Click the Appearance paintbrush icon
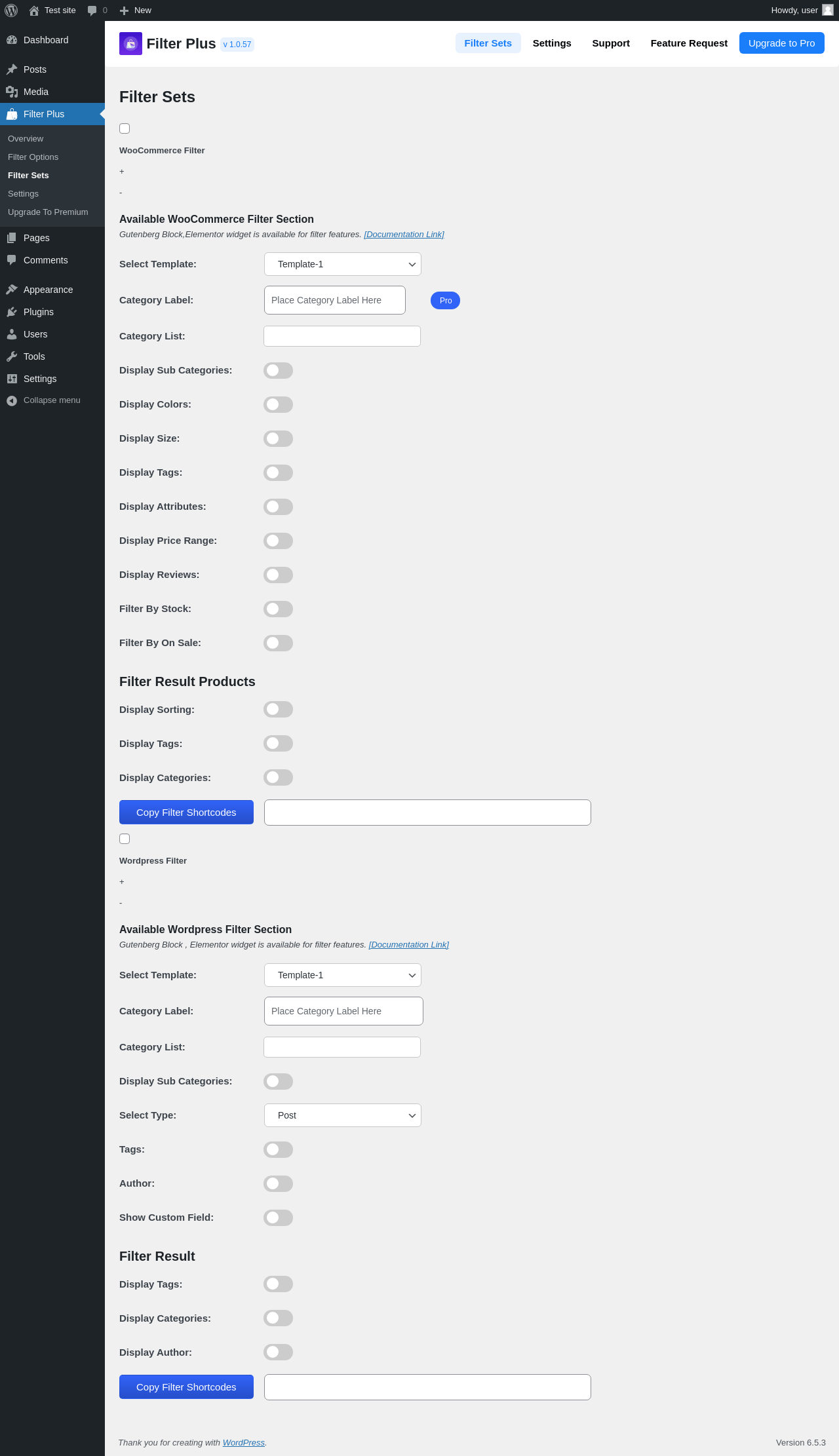The height and width of the screenshot is (1456, 839). click(x=12, y=290)
